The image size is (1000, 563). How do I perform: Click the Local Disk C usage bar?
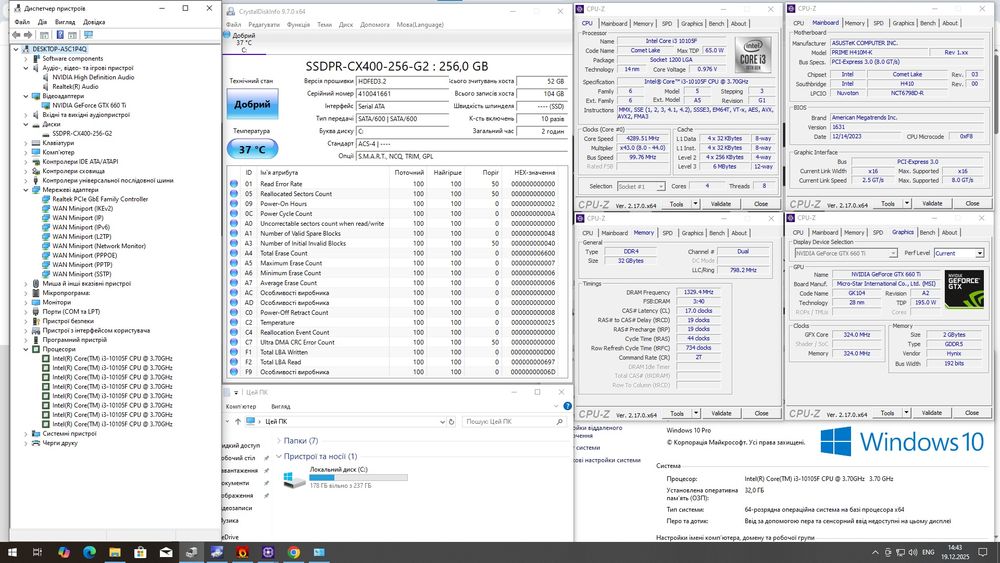pyautogui.click(x=358, y=477)
